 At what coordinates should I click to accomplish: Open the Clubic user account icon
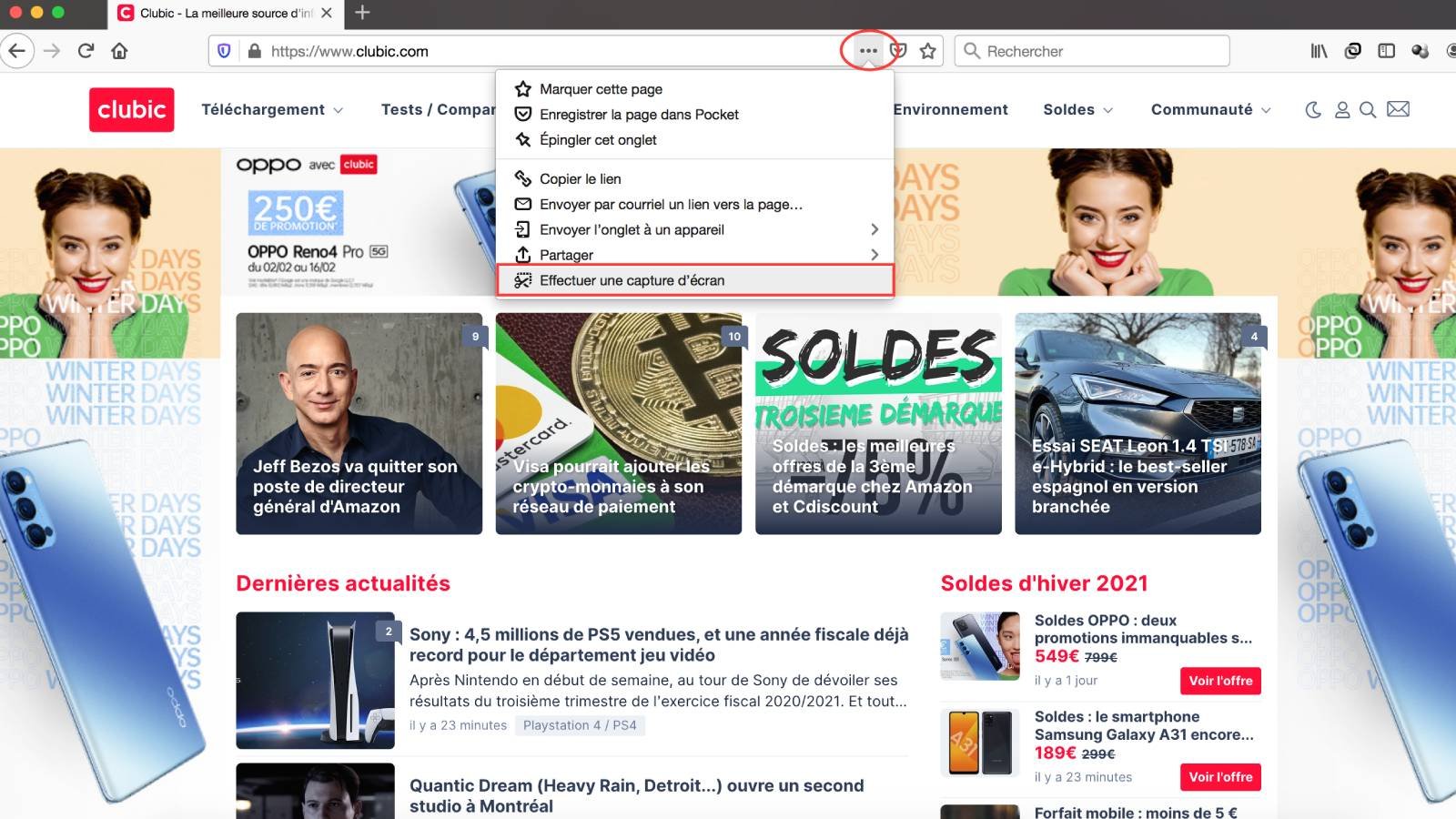(1342, 109)
